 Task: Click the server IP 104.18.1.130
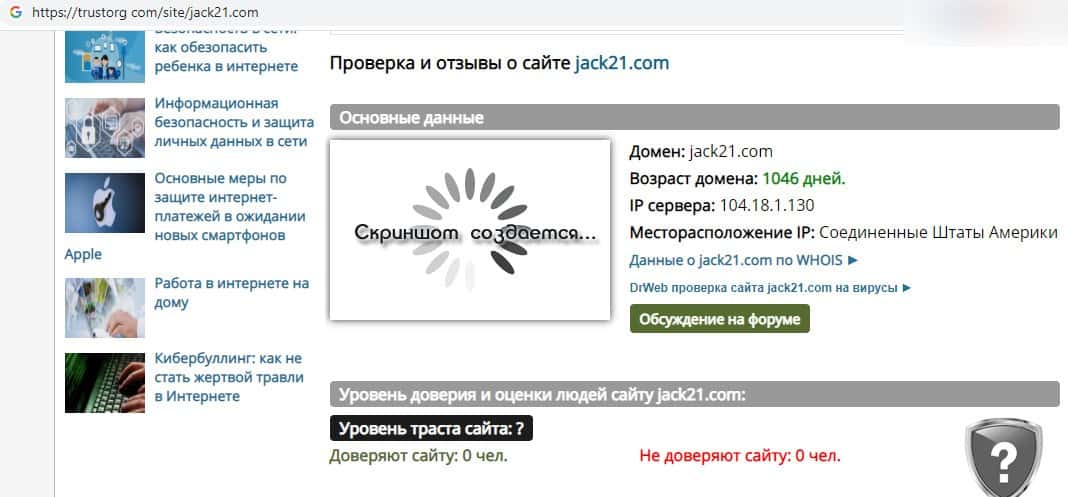tap(767, 206)
